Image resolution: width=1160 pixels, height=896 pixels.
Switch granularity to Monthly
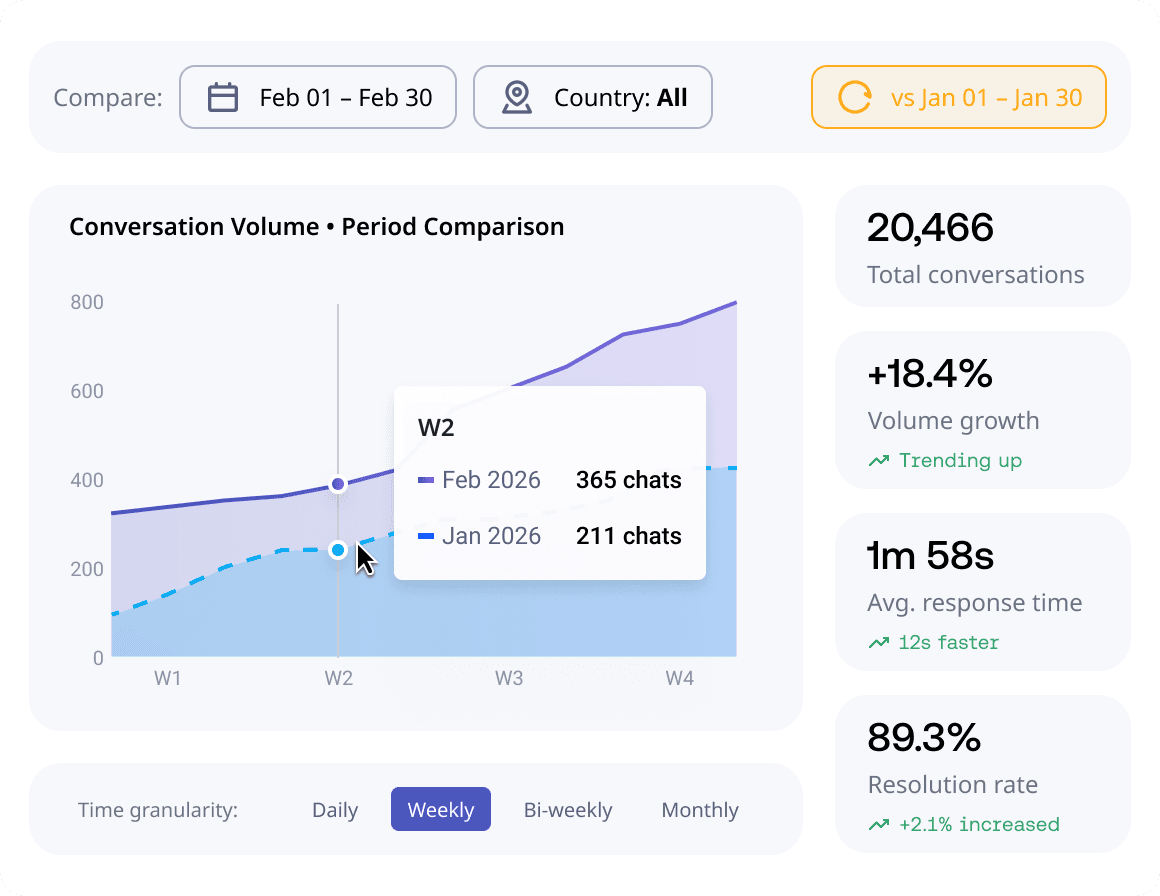[x=700, y=810]
